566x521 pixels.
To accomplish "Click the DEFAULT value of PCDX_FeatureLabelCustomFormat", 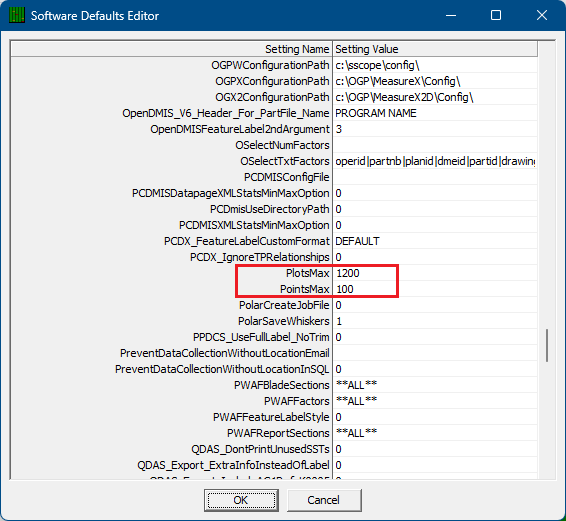I will click(x=435, y=241).
